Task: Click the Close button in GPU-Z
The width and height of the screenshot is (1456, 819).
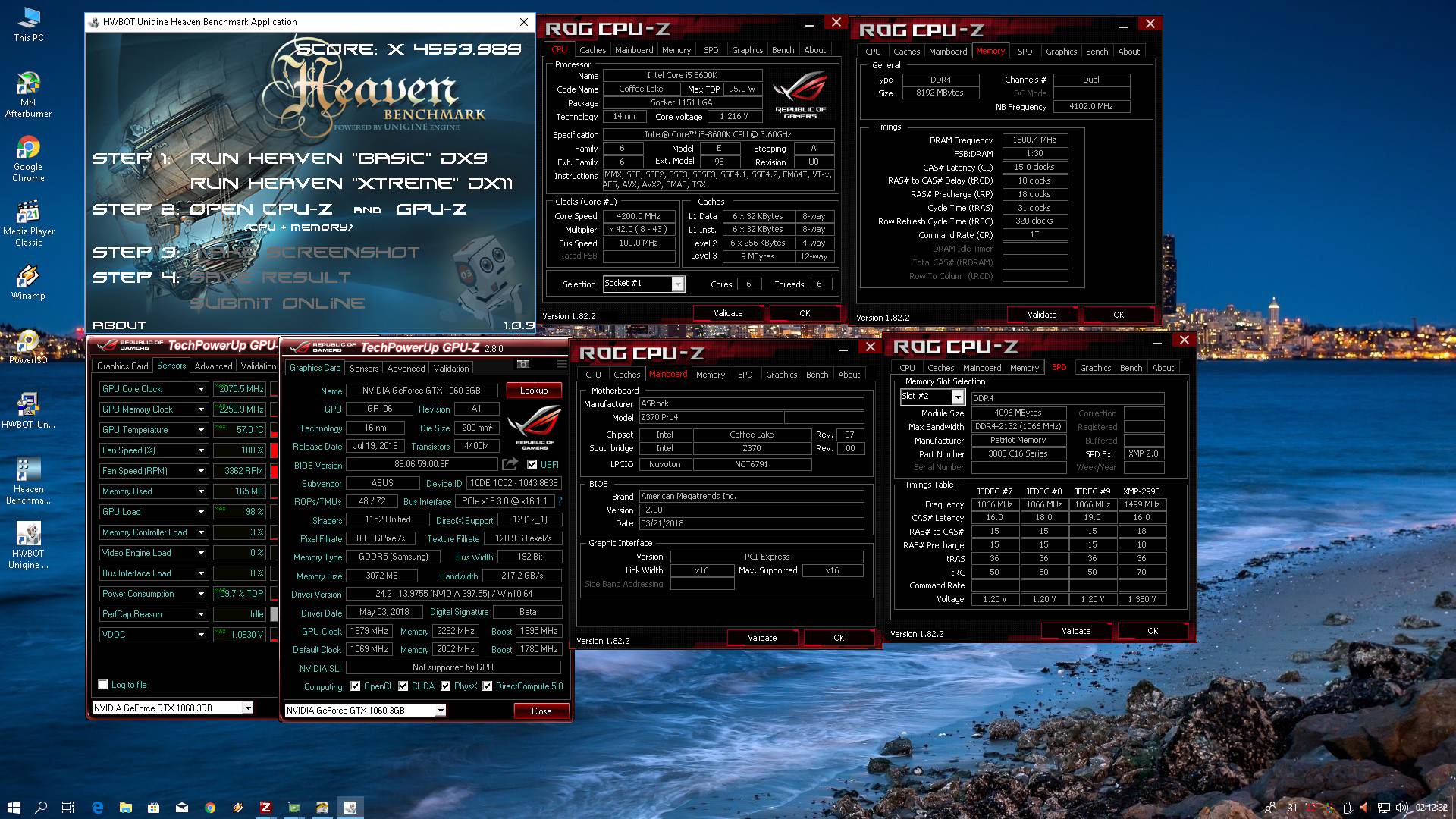Action: click(541, 711)
